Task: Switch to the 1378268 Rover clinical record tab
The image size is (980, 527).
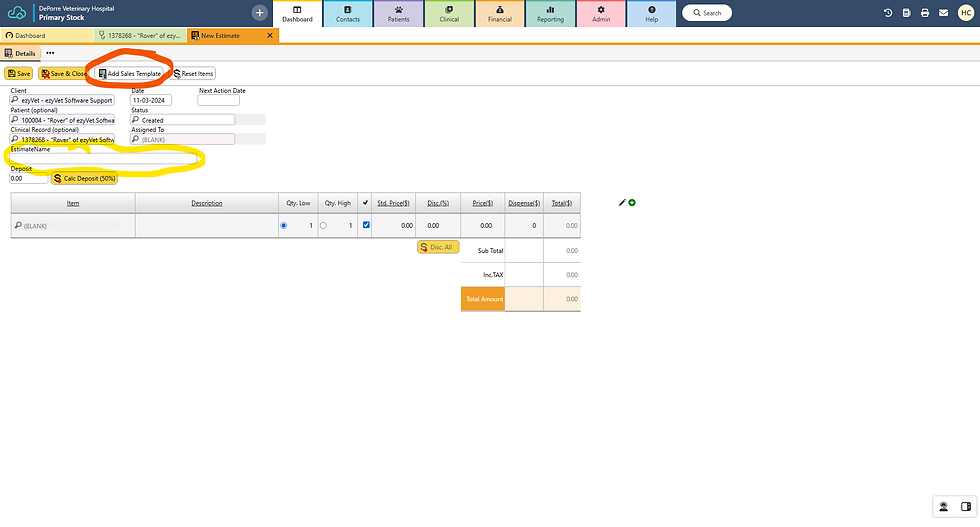Action: [x=140, y=36]
